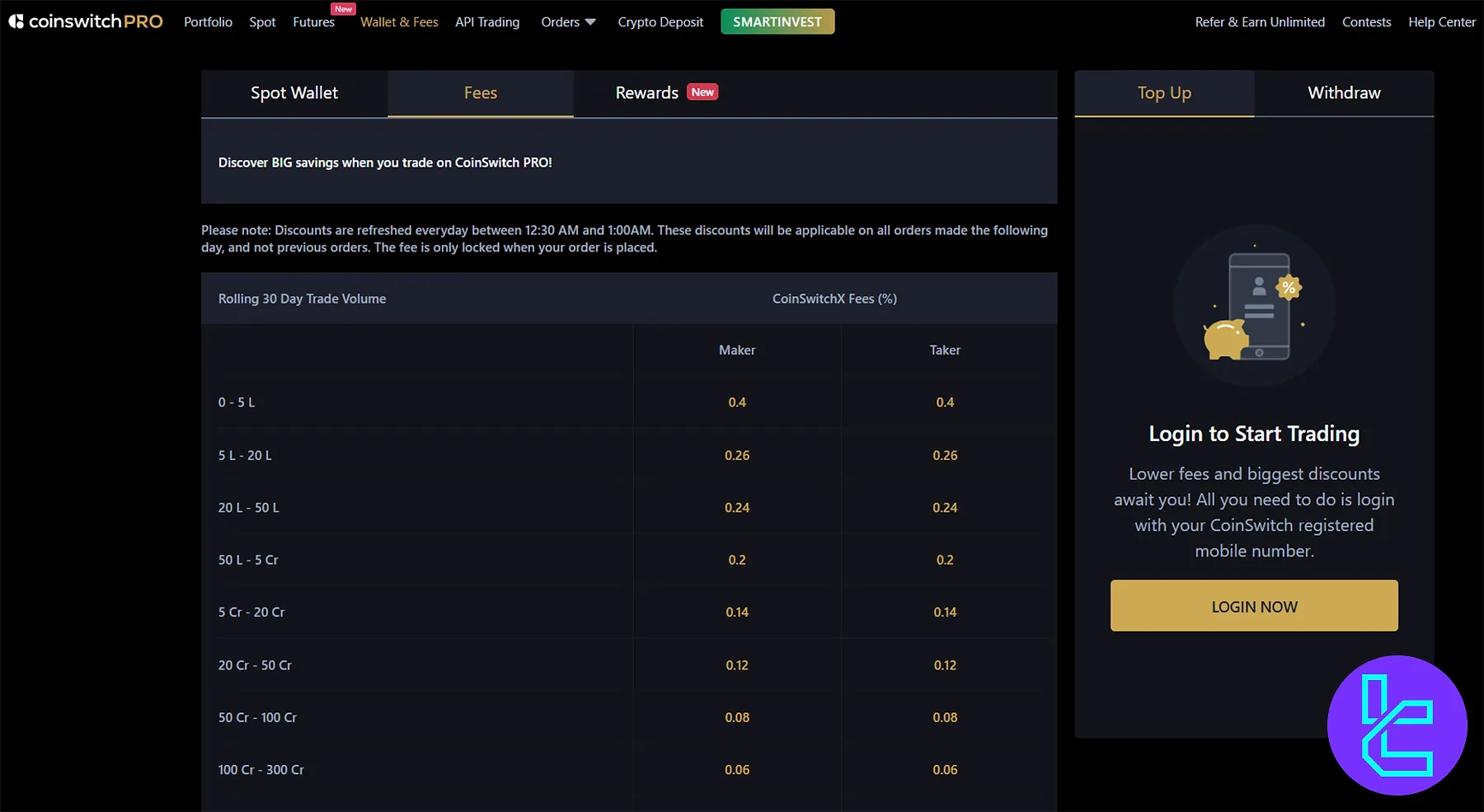Select the 5 L - 20 L volume row
This screenshot has height=812, width=1484.
(629, 455)
